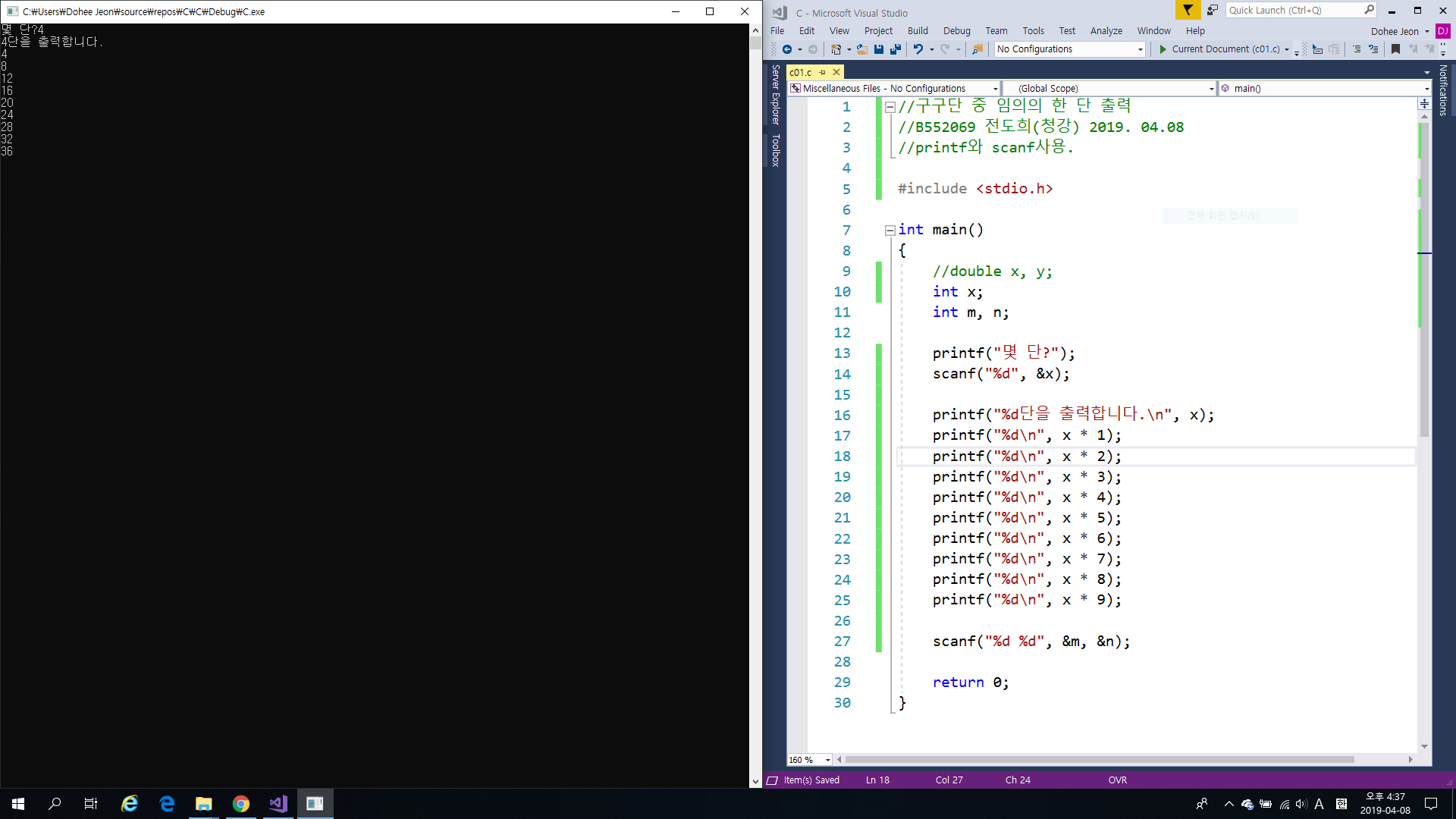This screenshot has width=1456, height=819.
Task: Open the No Configurations solution dropdown
Action: tap(1069, 49)
